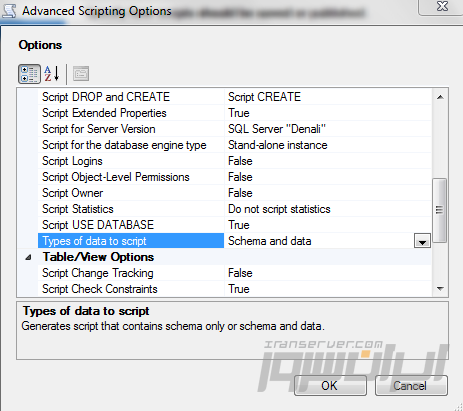Click the script icon in title bar

click(9, 11)
